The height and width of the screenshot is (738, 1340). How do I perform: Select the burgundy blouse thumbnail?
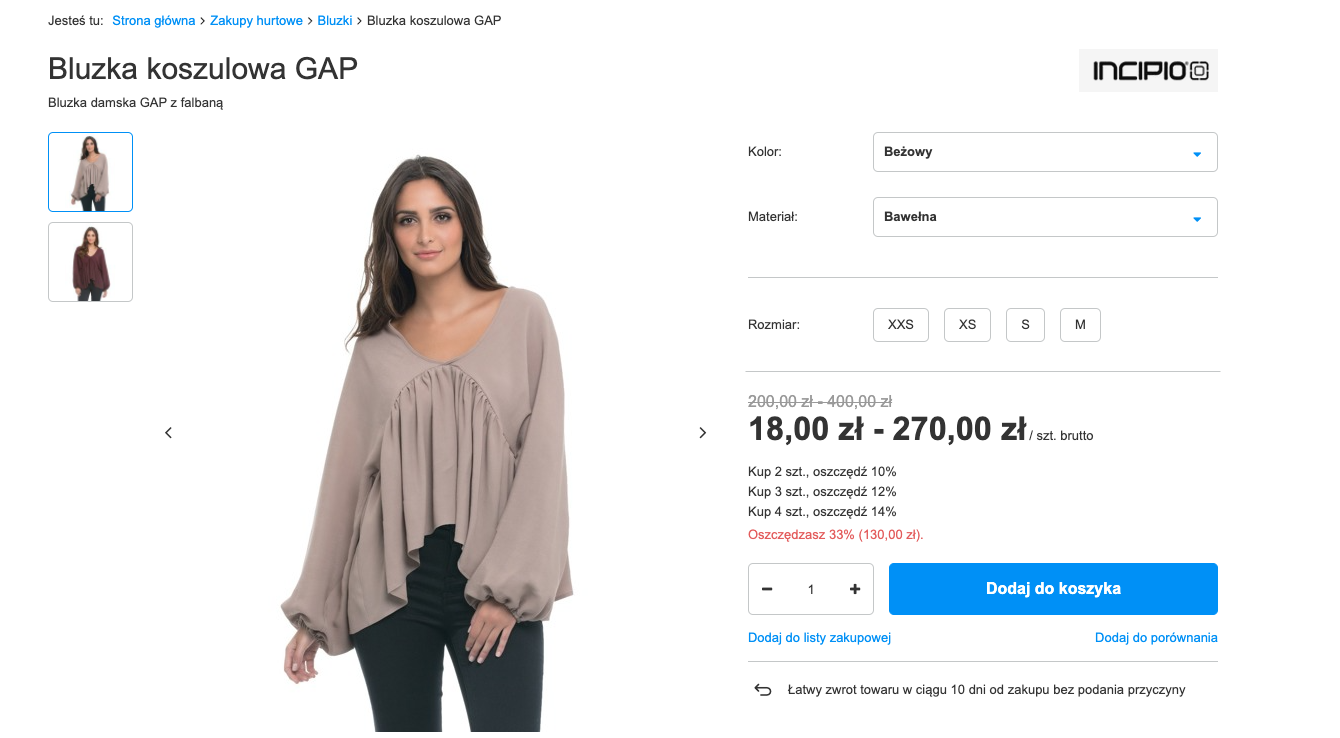[x=90, y=262]
